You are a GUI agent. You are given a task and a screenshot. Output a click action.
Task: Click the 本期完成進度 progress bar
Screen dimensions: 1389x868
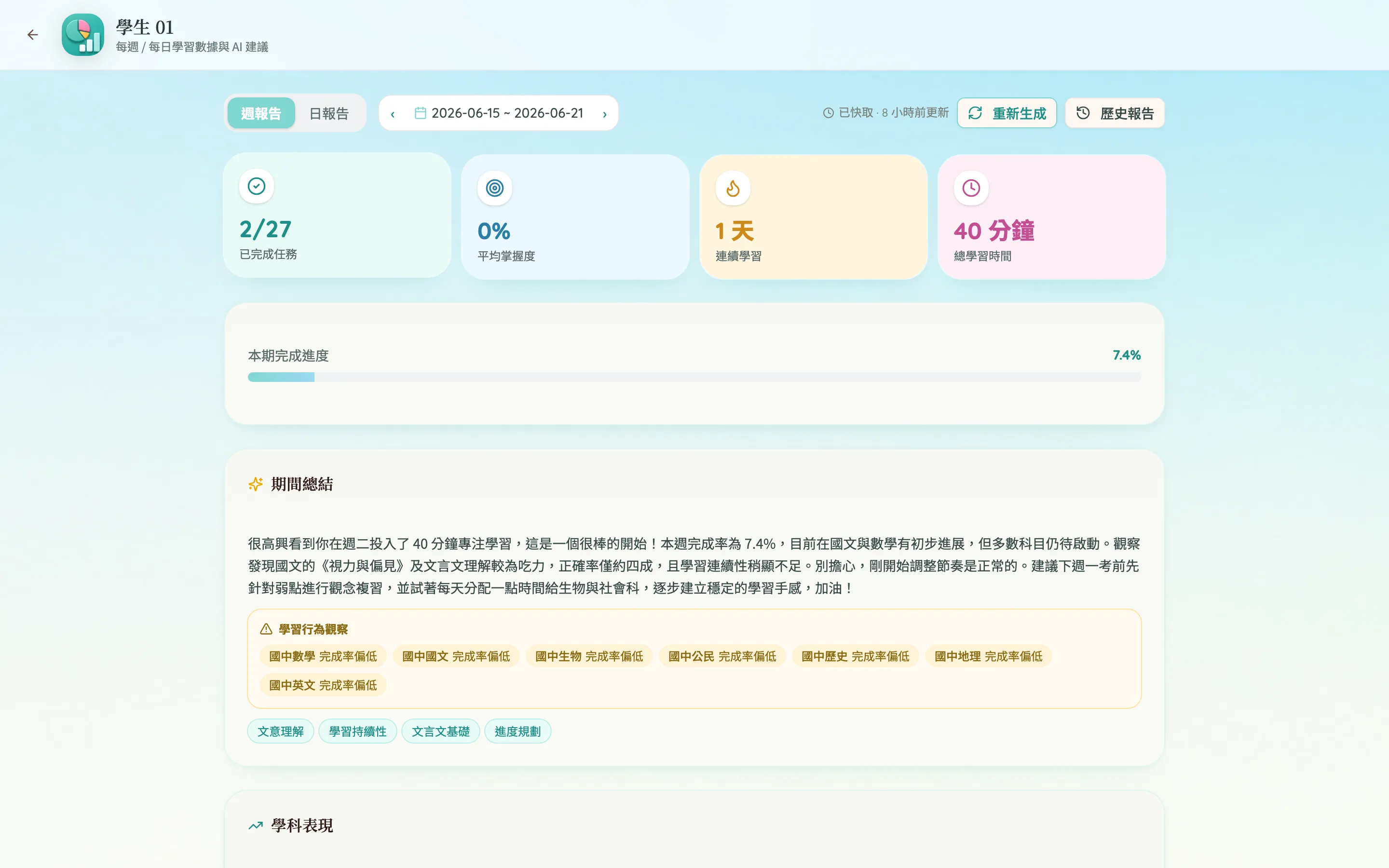click(x=694, y=377)
